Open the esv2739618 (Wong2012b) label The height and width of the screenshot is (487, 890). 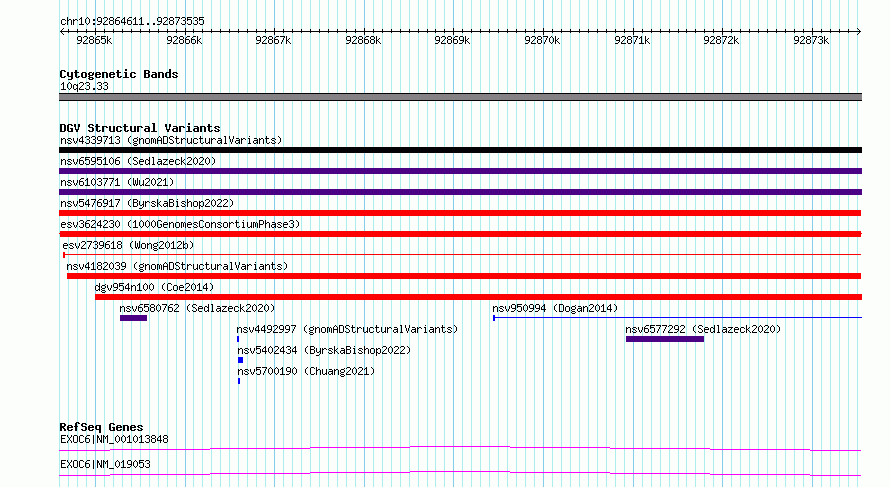point(128,245)
